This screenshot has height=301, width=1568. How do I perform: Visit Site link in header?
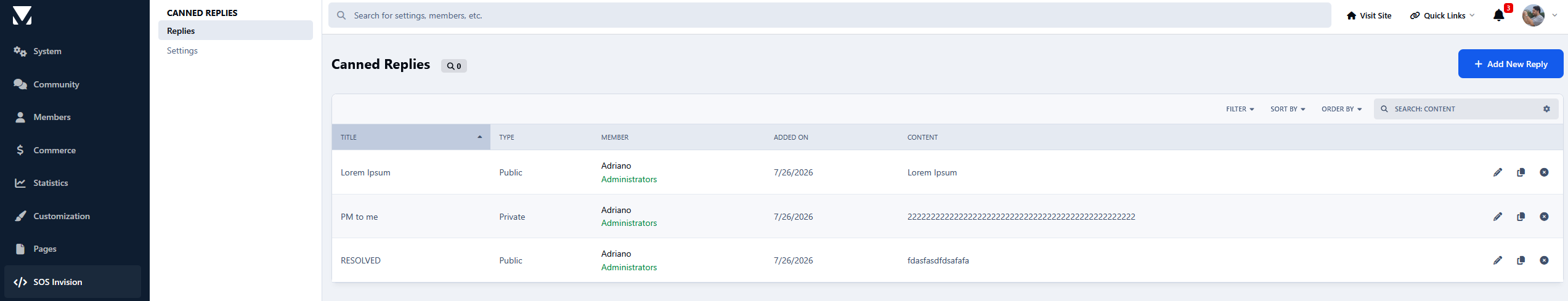[1369, 15]
